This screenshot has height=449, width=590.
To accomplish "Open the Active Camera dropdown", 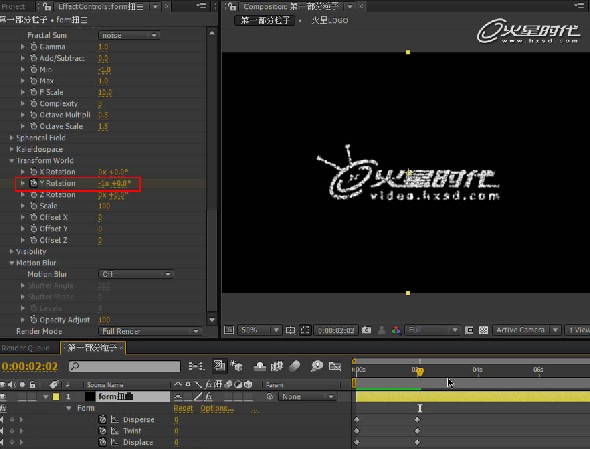I will point(526,330).
